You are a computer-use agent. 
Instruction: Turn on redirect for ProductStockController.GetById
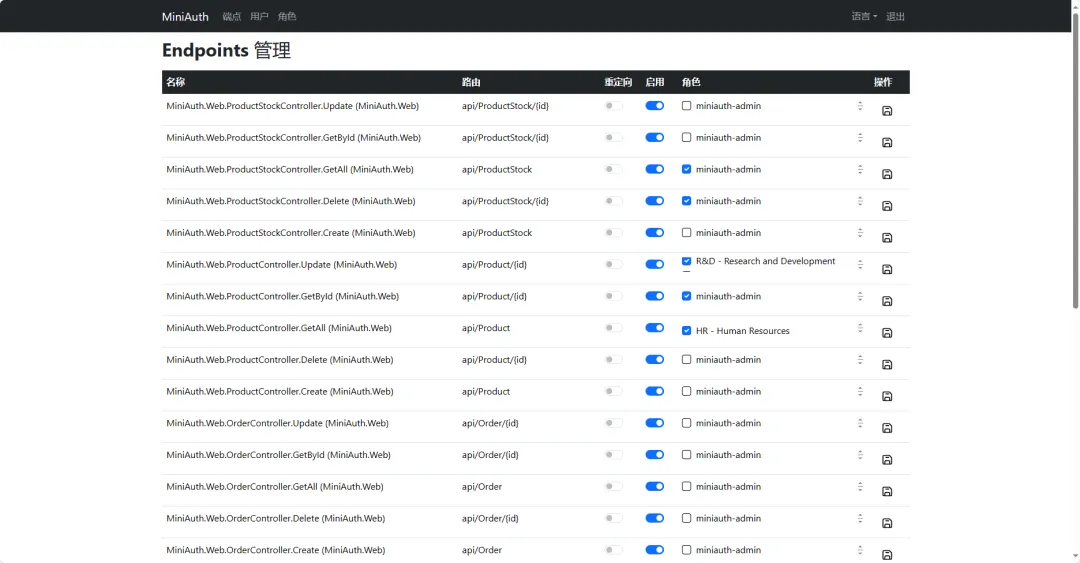(613, 137)
